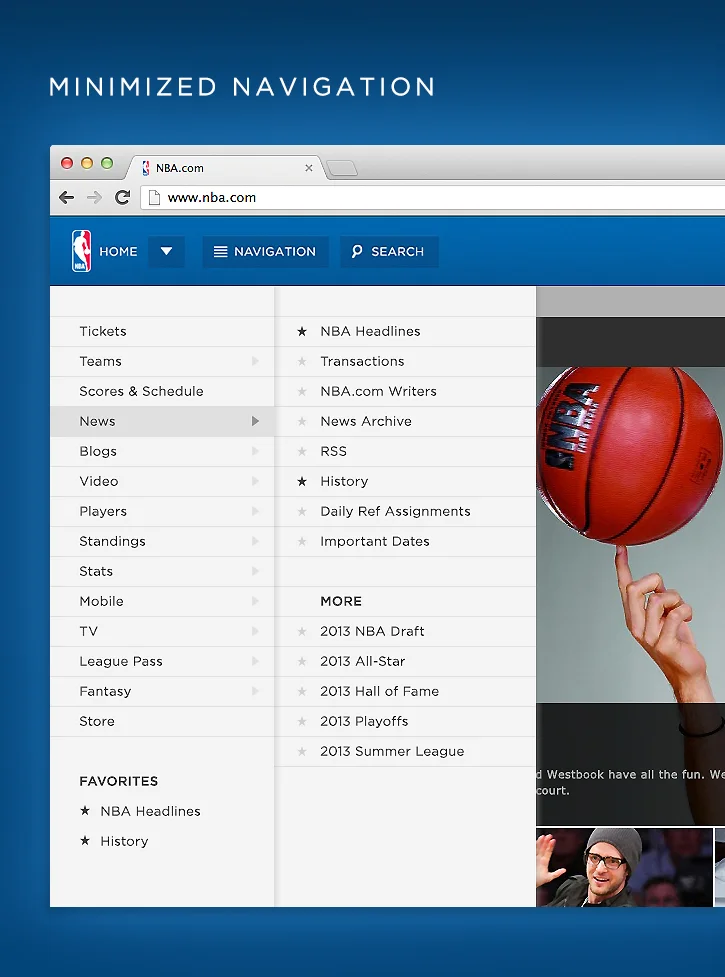Select Standings in the navigation menu

pyautogui.click(x=162, y=541)
